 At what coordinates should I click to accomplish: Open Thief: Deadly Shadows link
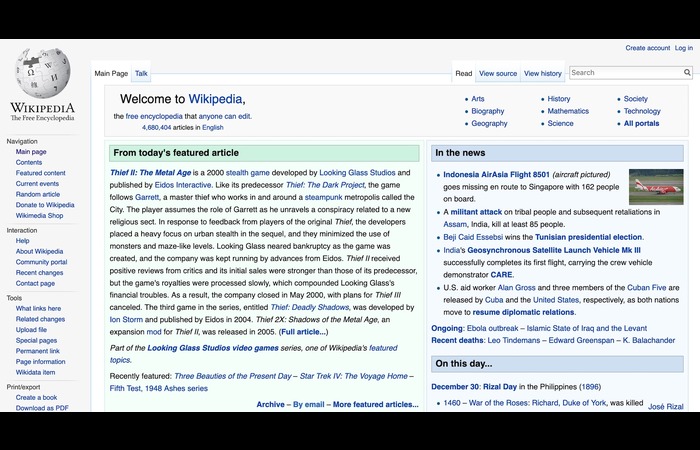[309, 308]
